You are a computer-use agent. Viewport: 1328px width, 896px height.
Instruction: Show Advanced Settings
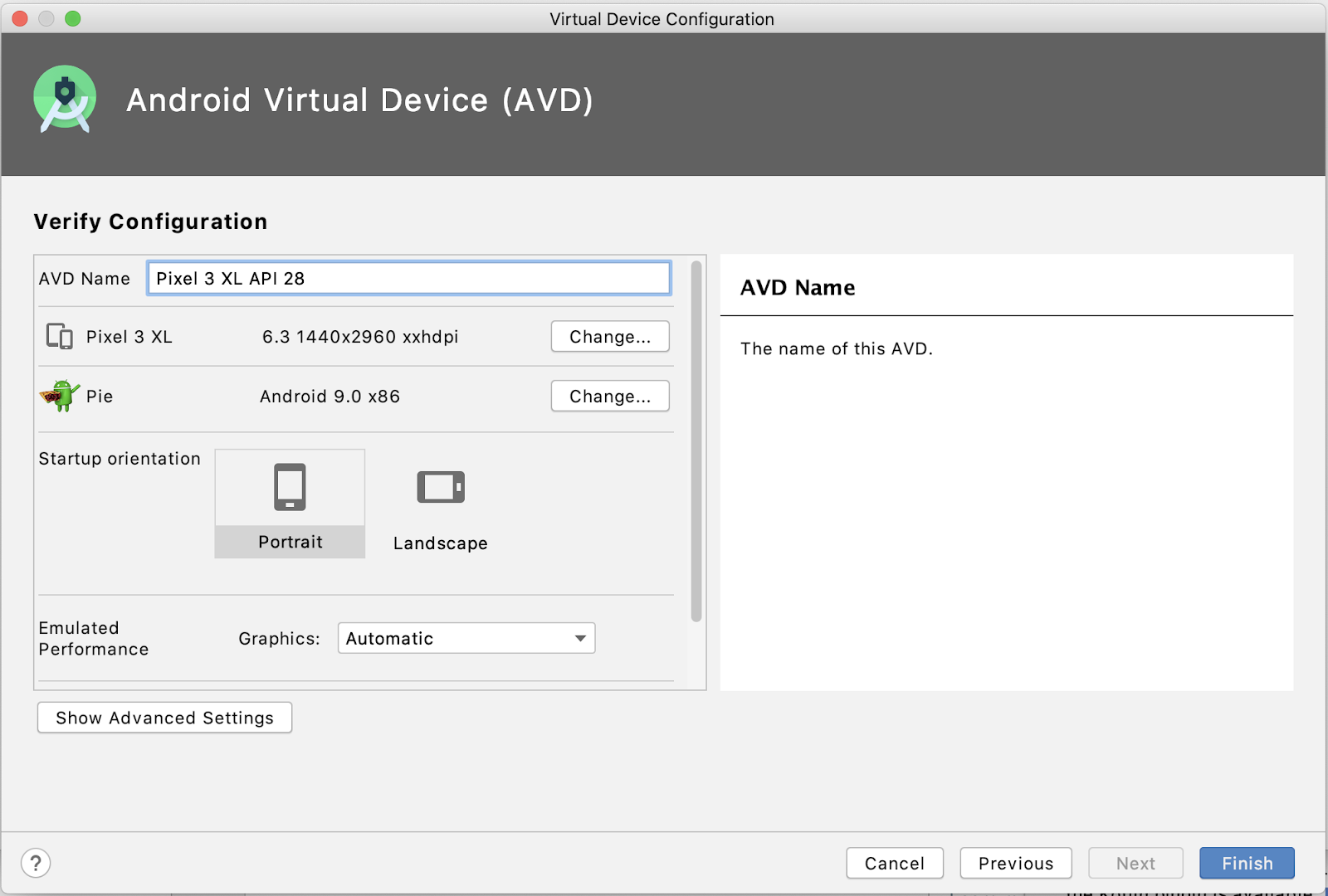click(164, 718)
